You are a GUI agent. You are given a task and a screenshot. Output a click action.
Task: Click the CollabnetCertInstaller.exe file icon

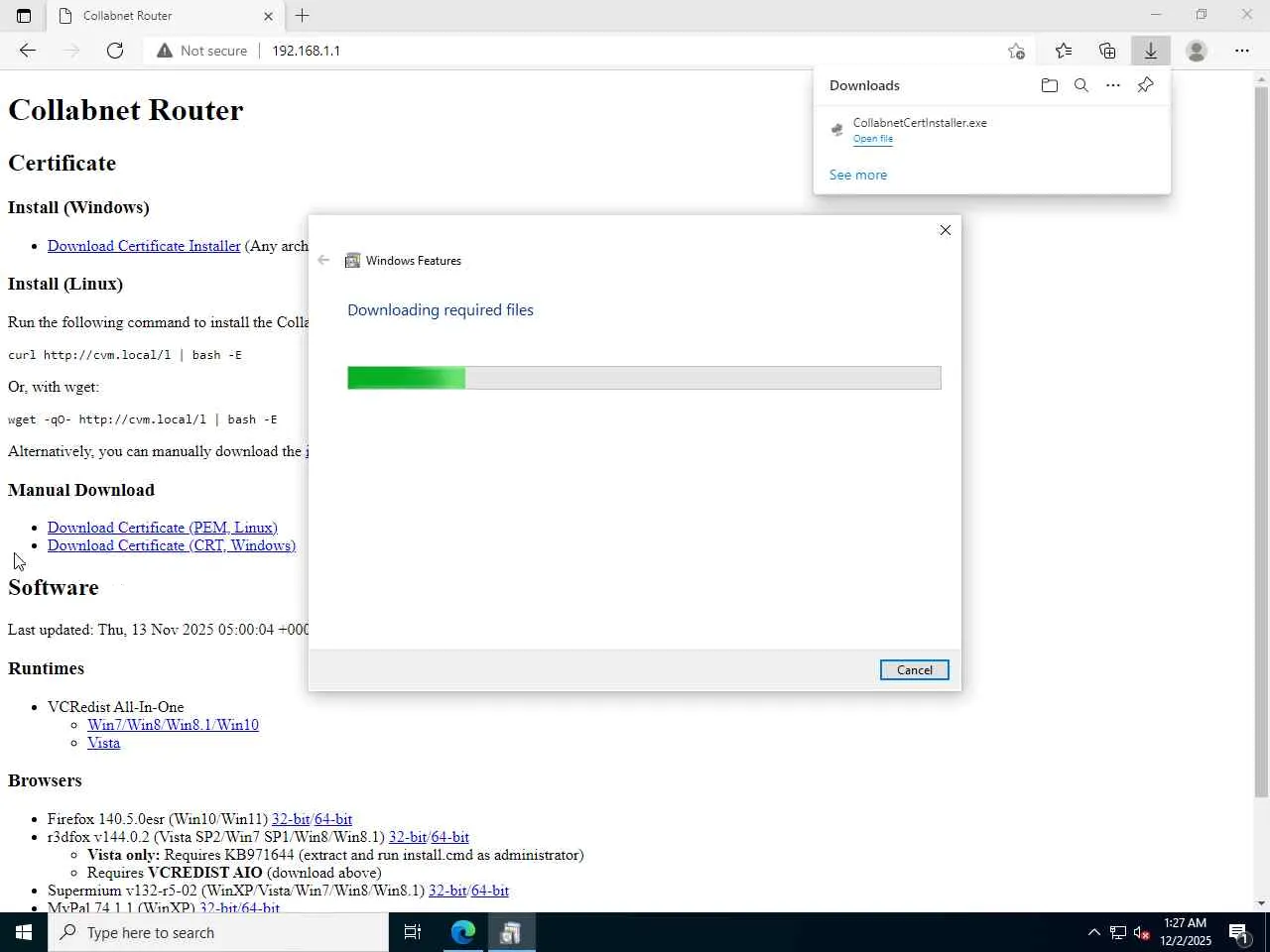point(837,130)
